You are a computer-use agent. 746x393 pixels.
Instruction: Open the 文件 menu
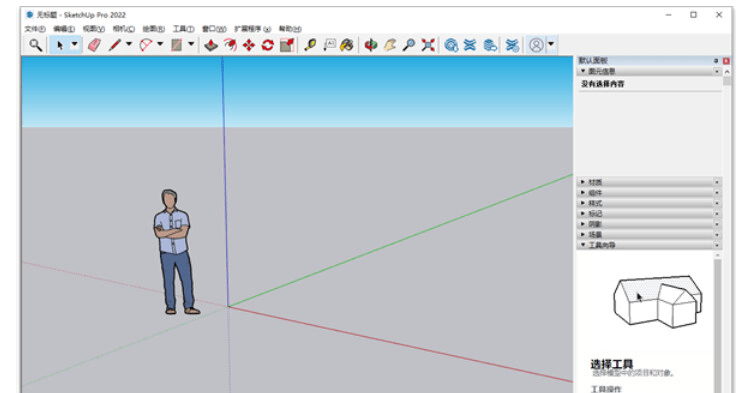[35, 29]
